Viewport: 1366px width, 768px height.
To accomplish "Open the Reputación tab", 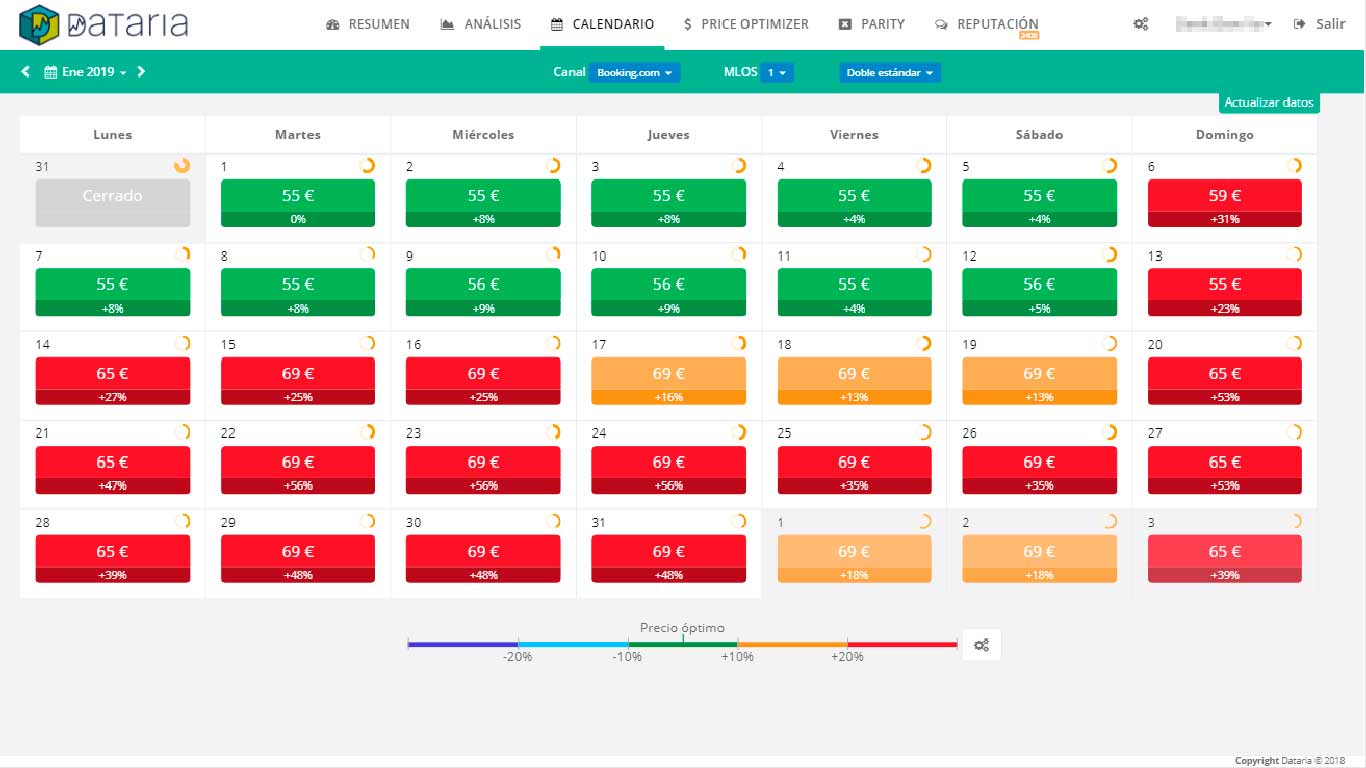I will tap(987, 24).
